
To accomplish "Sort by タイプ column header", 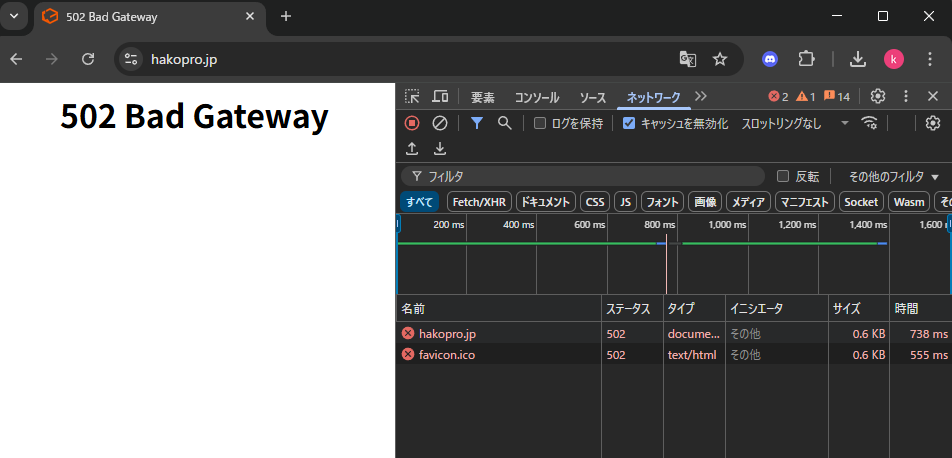I will point(694,309).
